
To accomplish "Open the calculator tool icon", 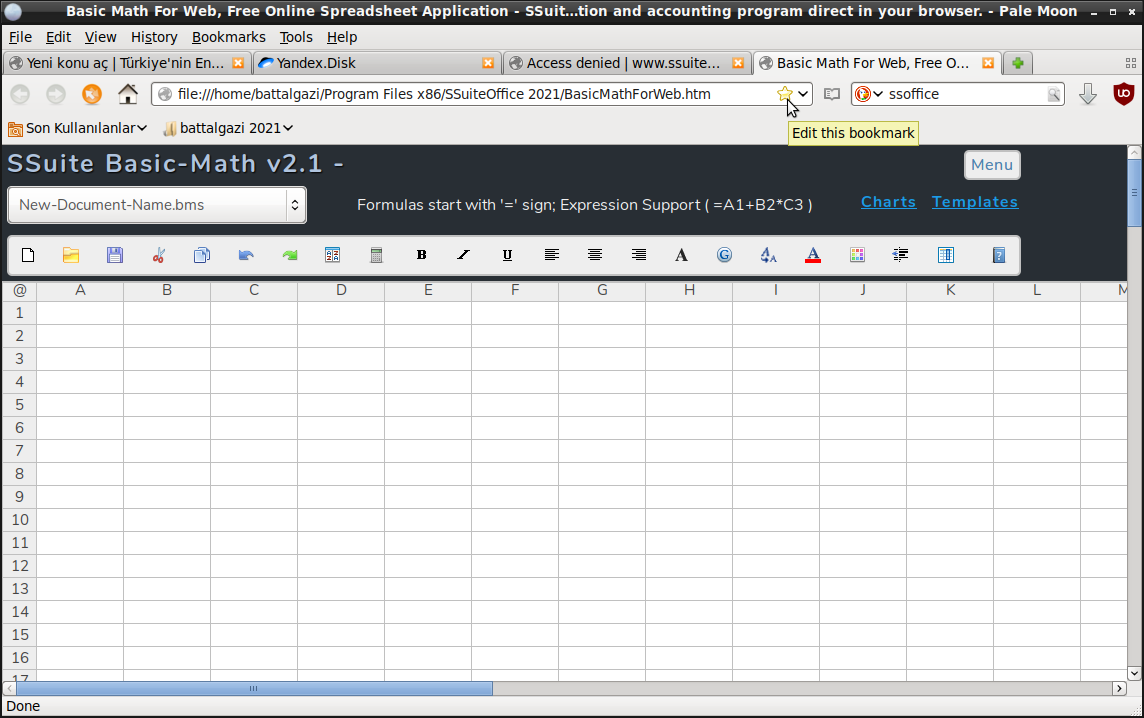I will click(376, 255).
